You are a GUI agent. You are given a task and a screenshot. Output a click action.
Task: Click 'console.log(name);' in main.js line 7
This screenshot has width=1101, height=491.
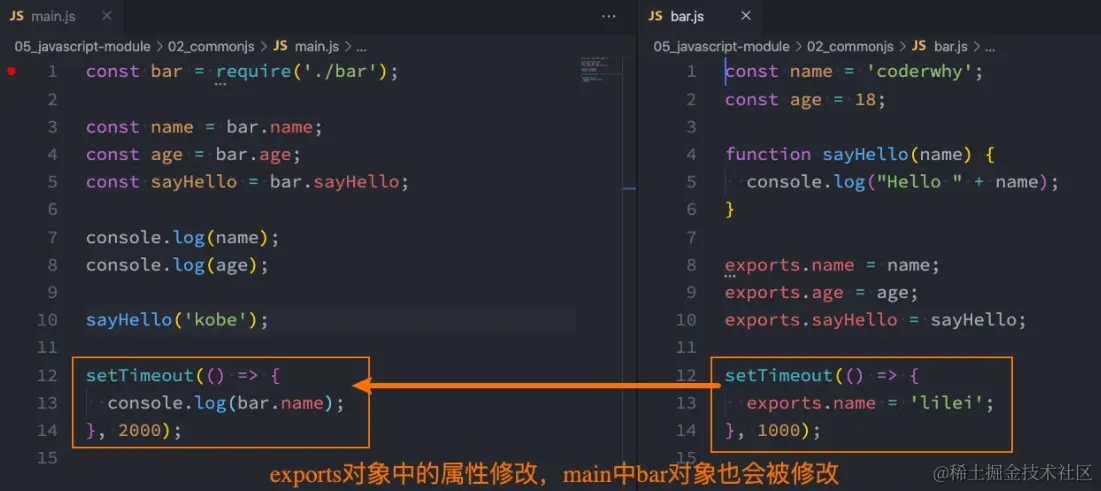click(183, 237)
